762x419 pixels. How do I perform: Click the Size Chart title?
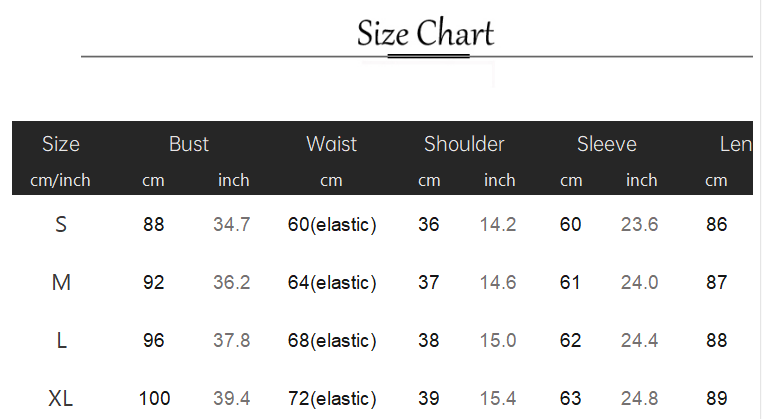(x=425, y=34)
